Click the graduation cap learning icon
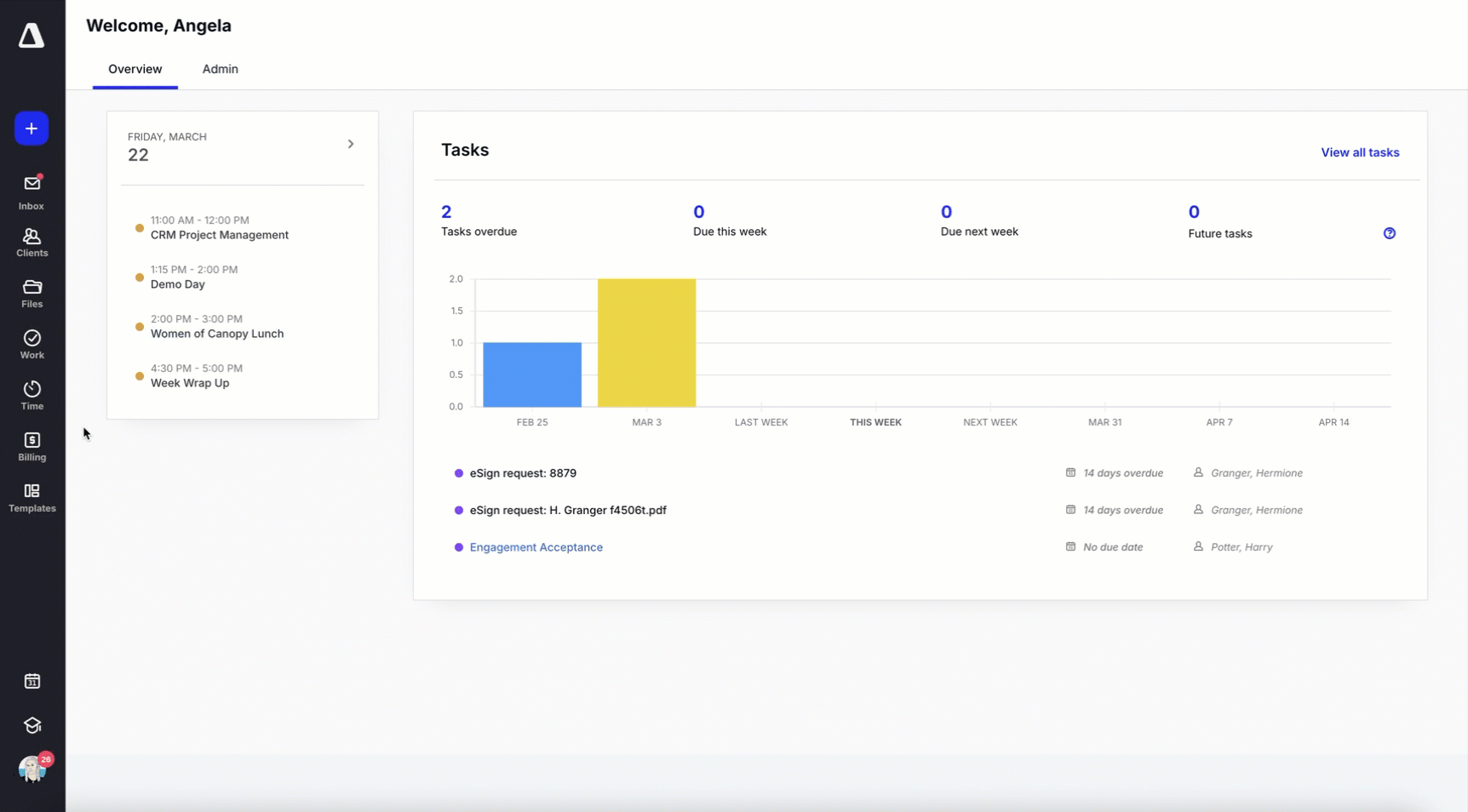Screen dimensions: 1468x812 (x=32, y=725)
